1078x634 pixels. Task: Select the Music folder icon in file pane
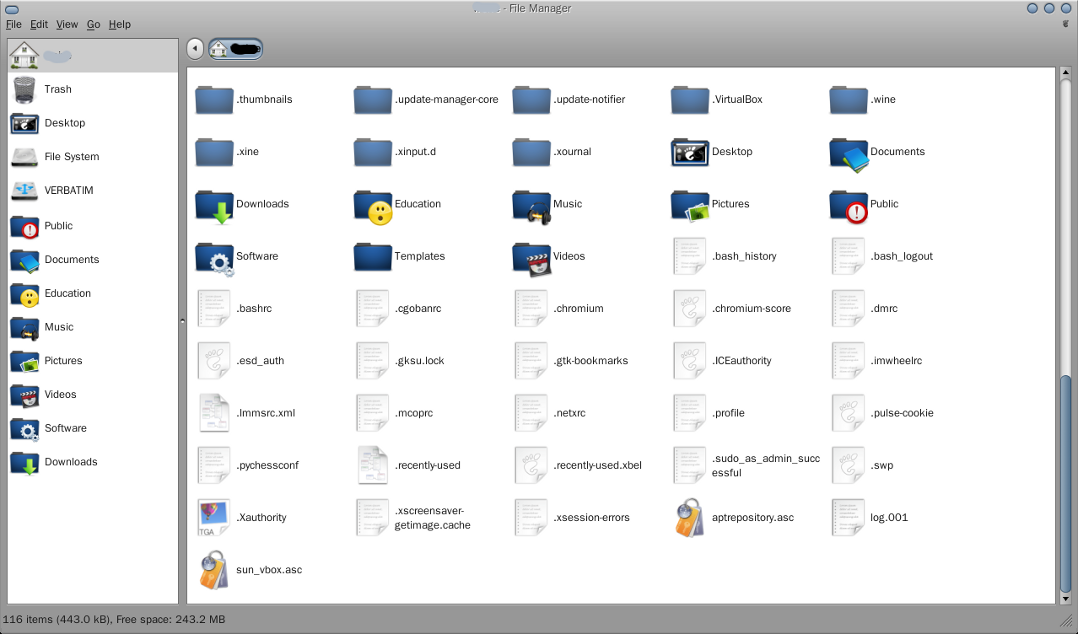[x=531, y=206]
